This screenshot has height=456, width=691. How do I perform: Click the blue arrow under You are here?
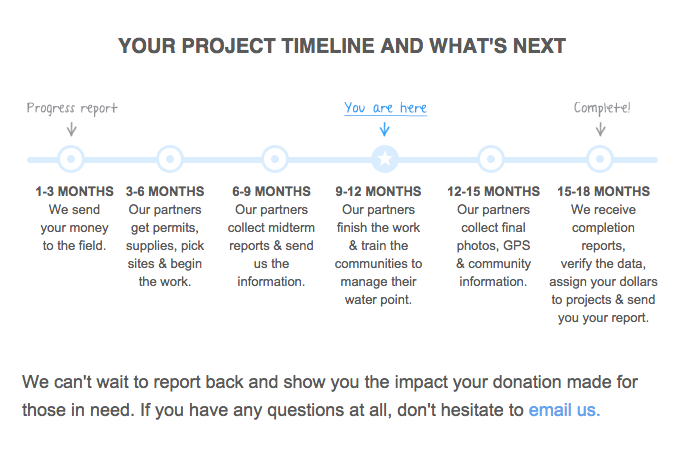point(385,129)
